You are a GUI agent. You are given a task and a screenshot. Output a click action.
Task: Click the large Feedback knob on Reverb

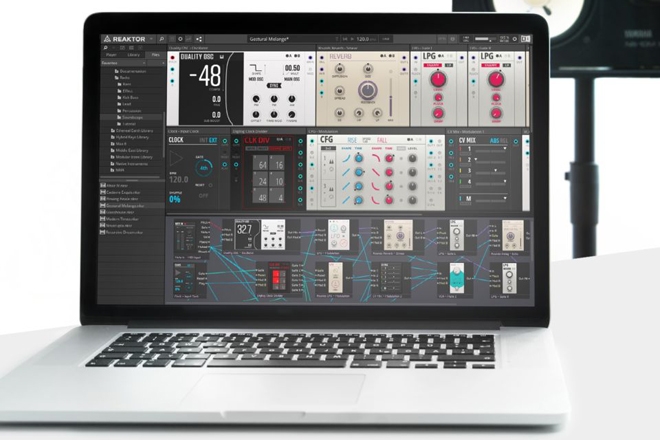coord(368,90)
